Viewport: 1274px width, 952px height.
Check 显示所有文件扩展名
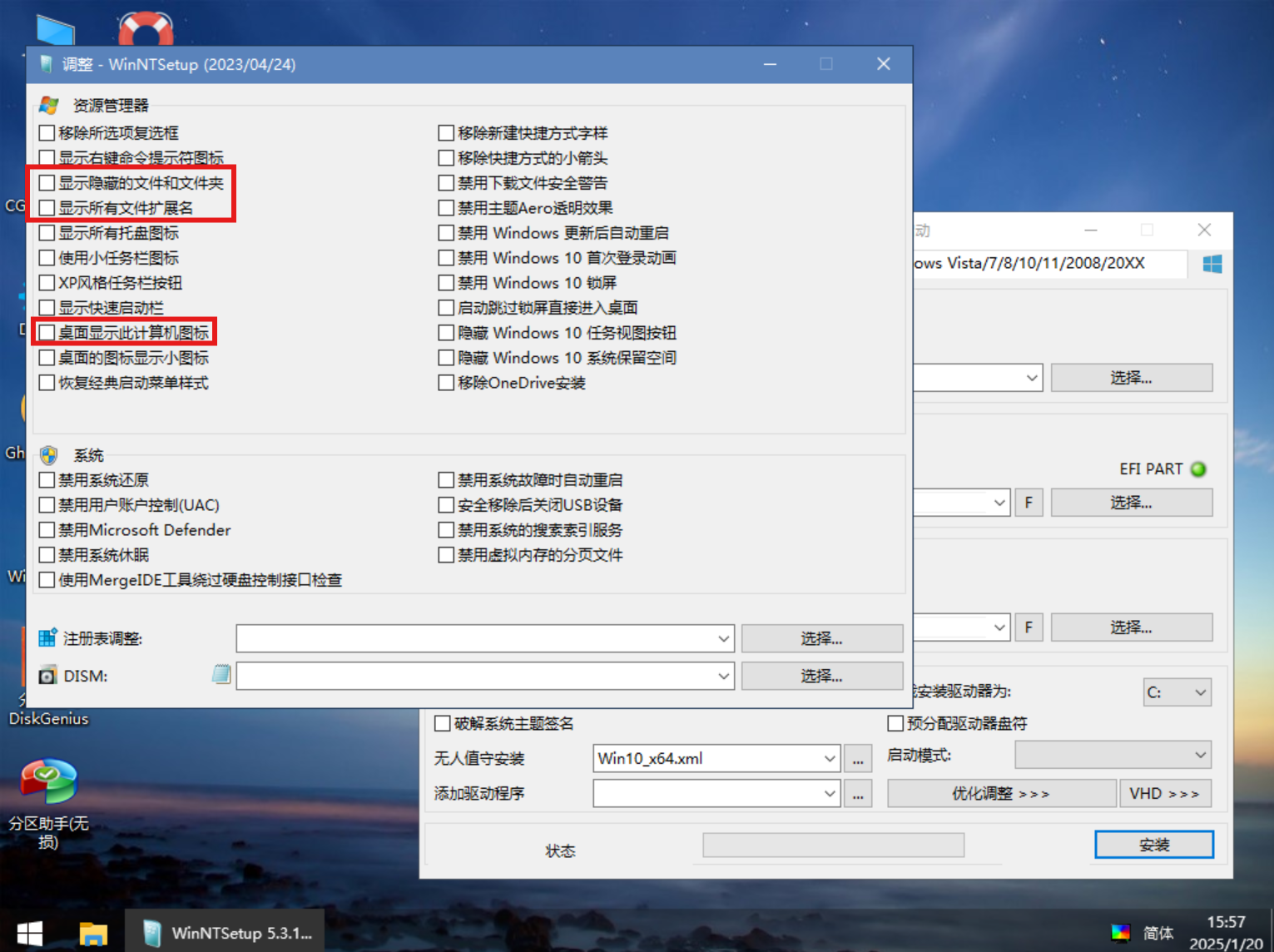tap(47, 207)
